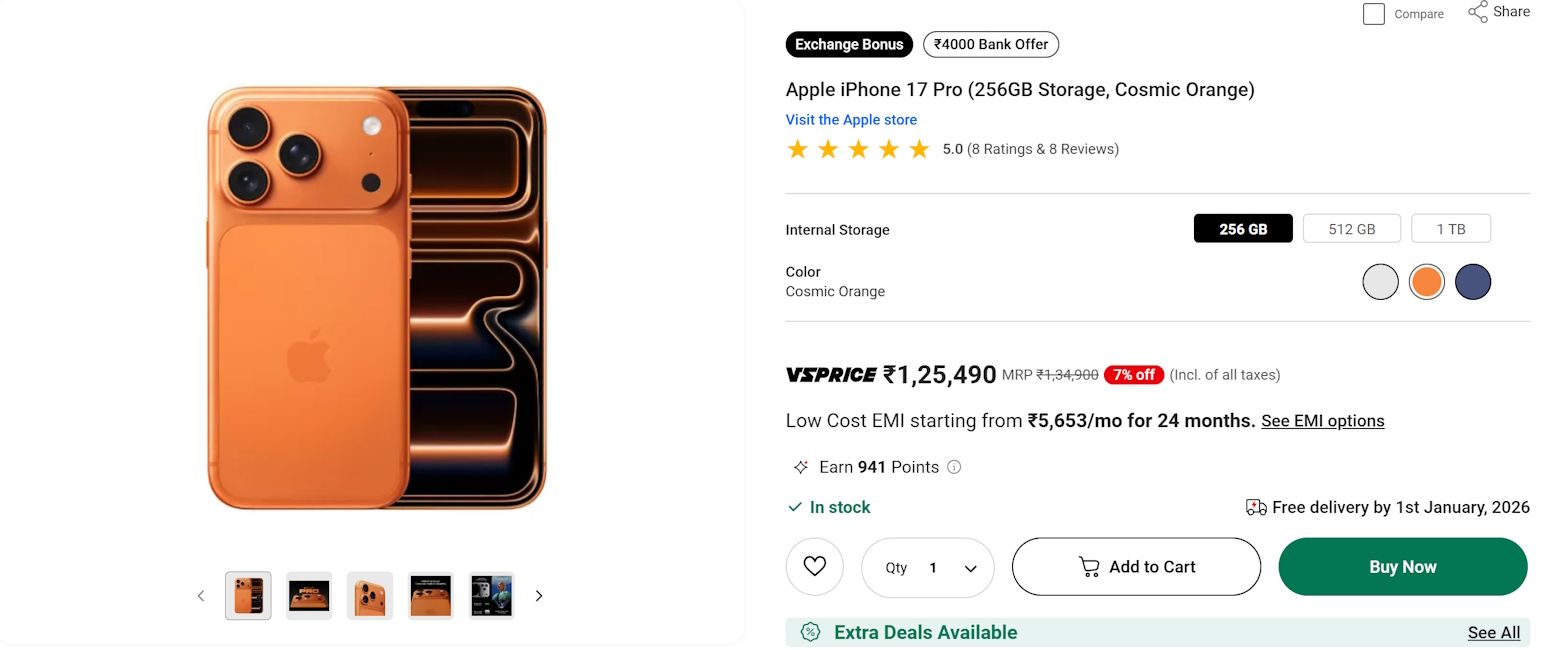
Task: Check the Compare checkbox
Action: tap(1373, 14)
